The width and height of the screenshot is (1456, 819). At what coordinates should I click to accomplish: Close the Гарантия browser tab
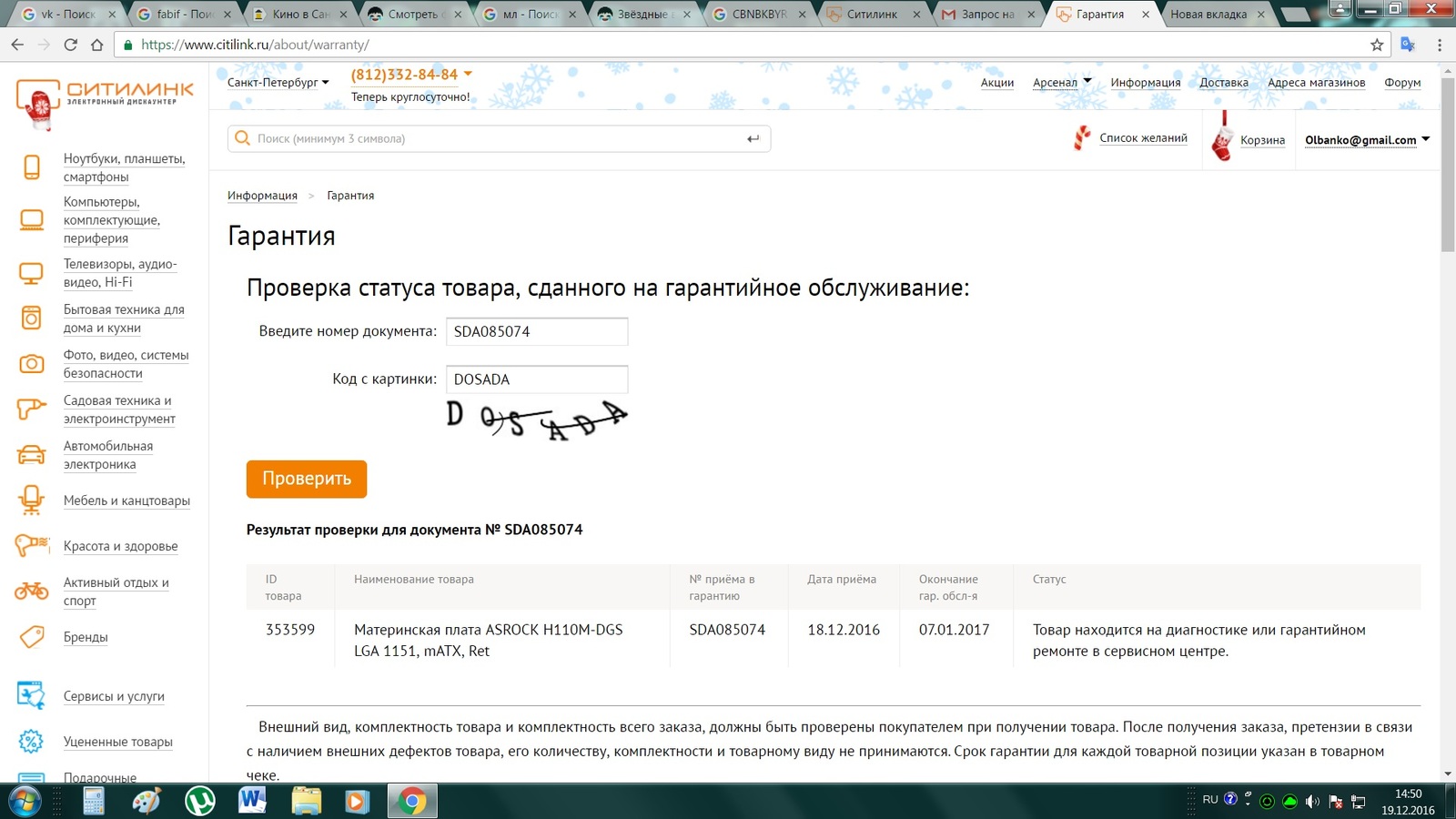pos(1146,15)
